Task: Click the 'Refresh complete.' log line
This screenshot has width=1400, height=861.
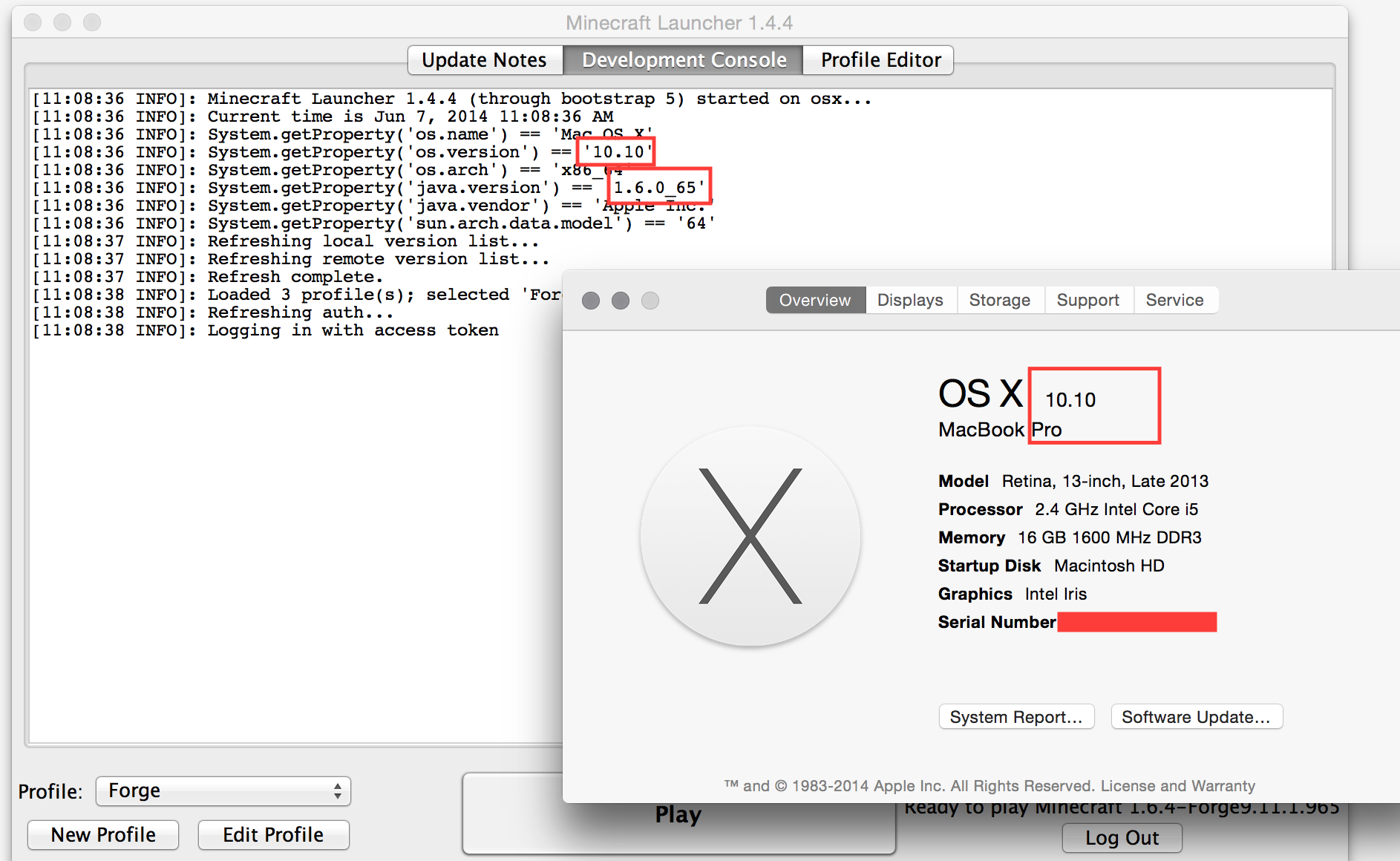Action: coord(208,277)
